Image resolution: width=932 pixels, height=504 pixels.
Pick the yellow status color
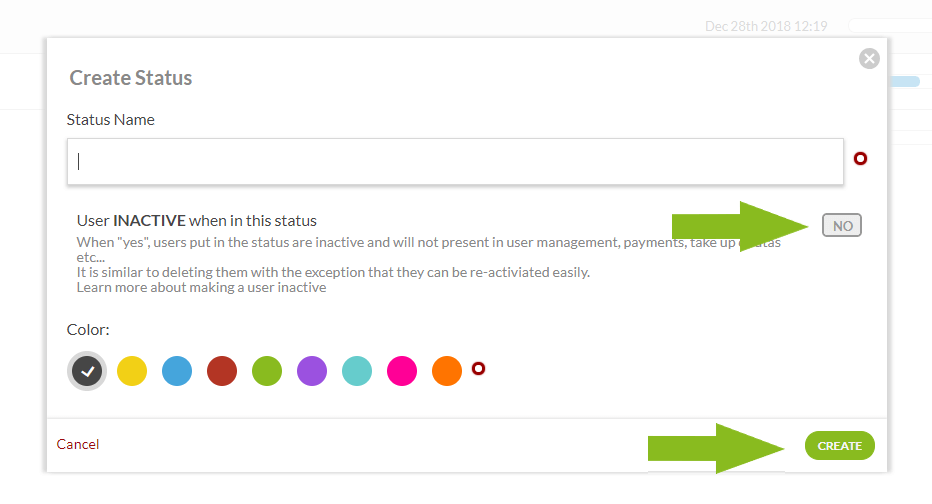pyautogui.click(x=132, y=371)
